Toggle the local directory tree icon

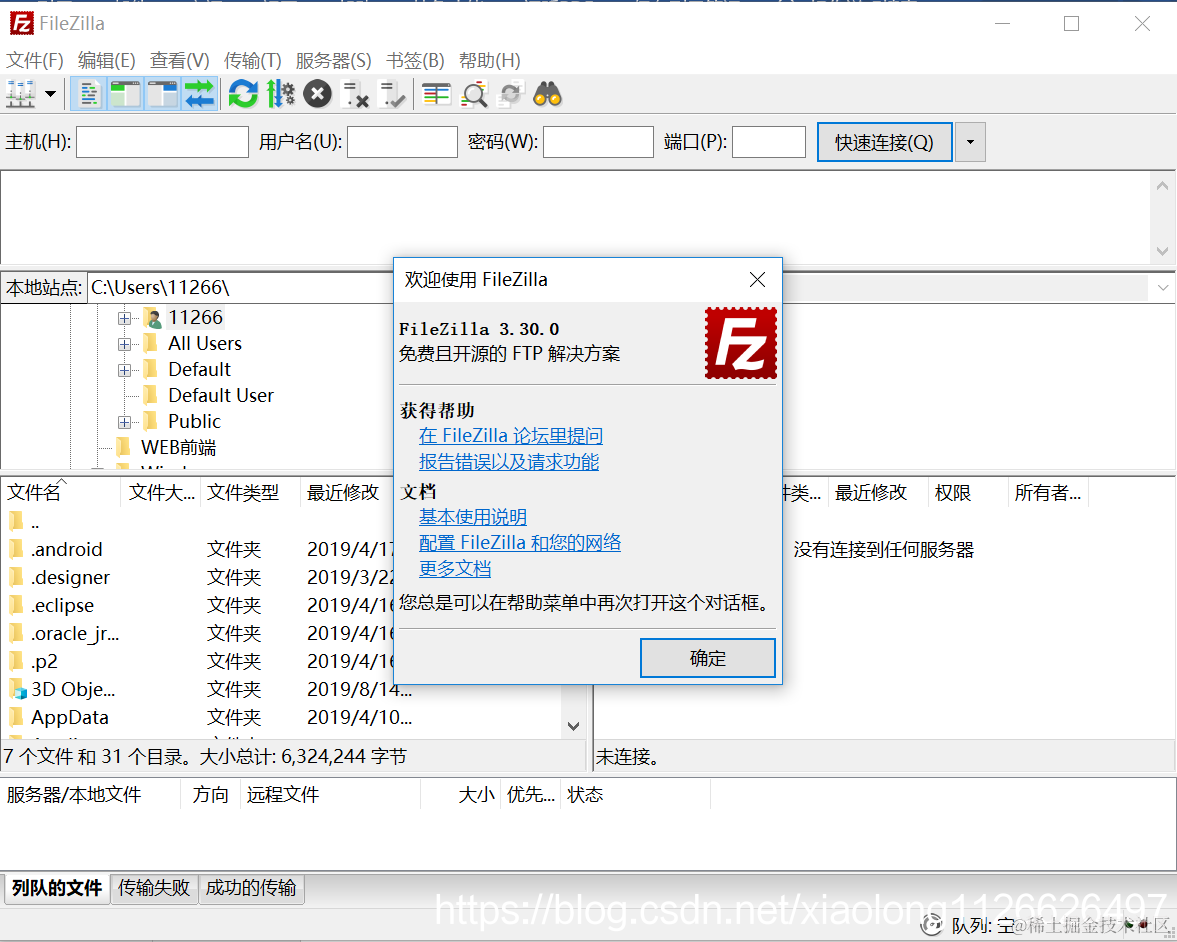tap(125, 95)
